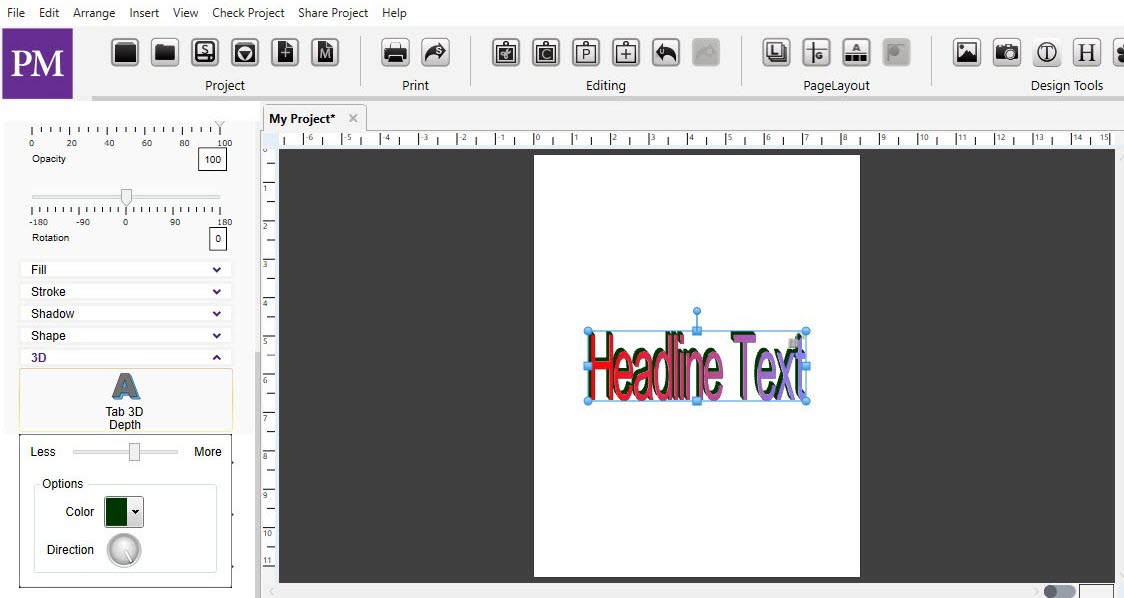1124x598 pixels.
Task: Open the Edit menu
Action: pos(49,13)
